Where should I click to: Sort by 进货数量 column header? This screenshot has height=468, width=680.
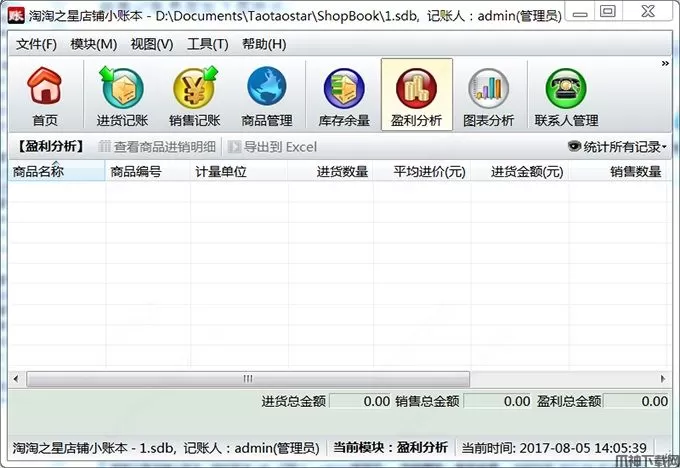pyautogui.click(x=330, y=171)
